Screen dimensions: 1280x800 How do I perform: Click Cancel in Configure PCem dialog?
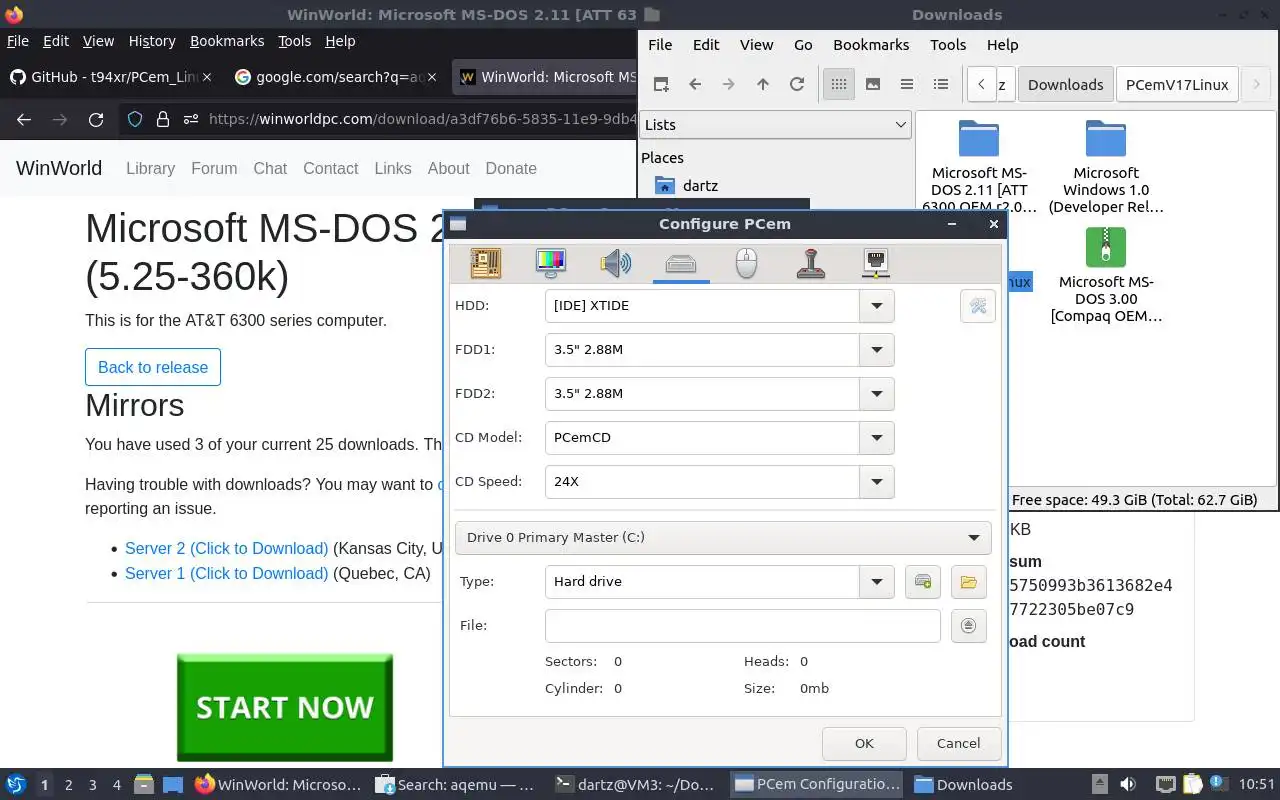tap(958, 743)
